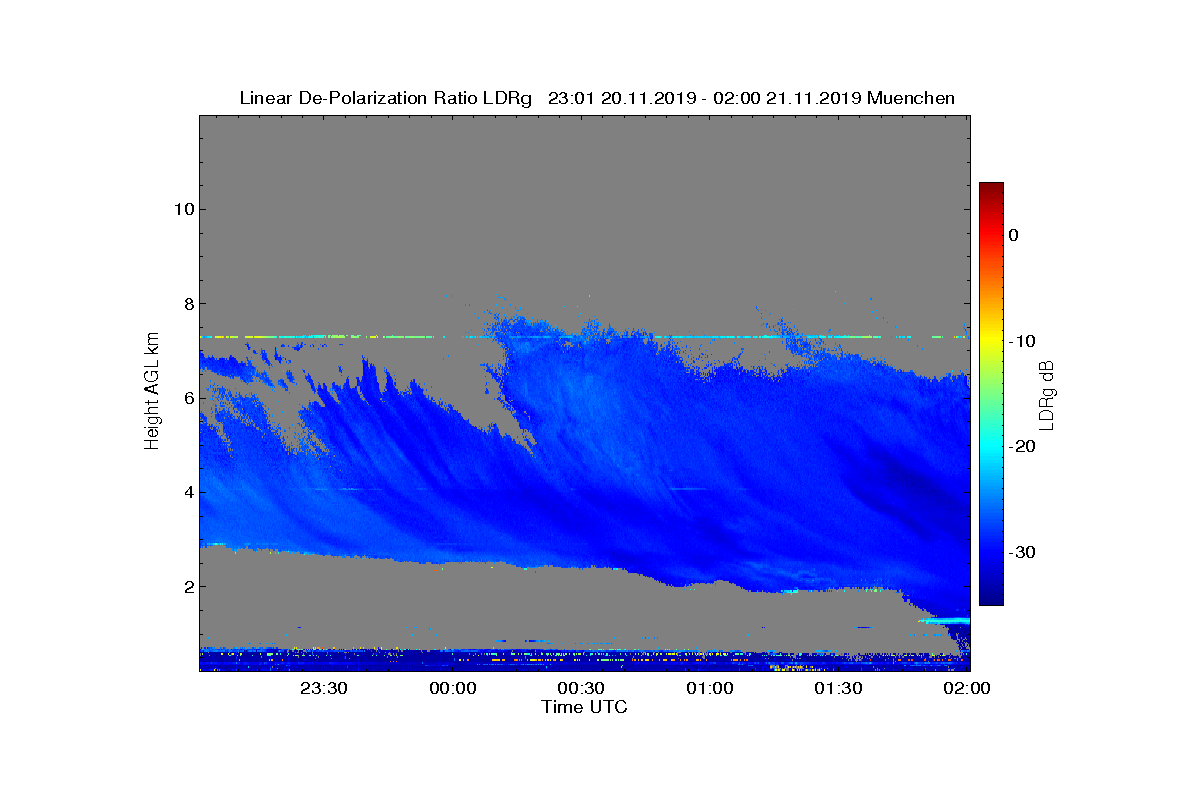Viewport: 1200px width, 800px height.
Task: Click the 'Height AGL km' axis label
Action: click(x=152, y=392)
